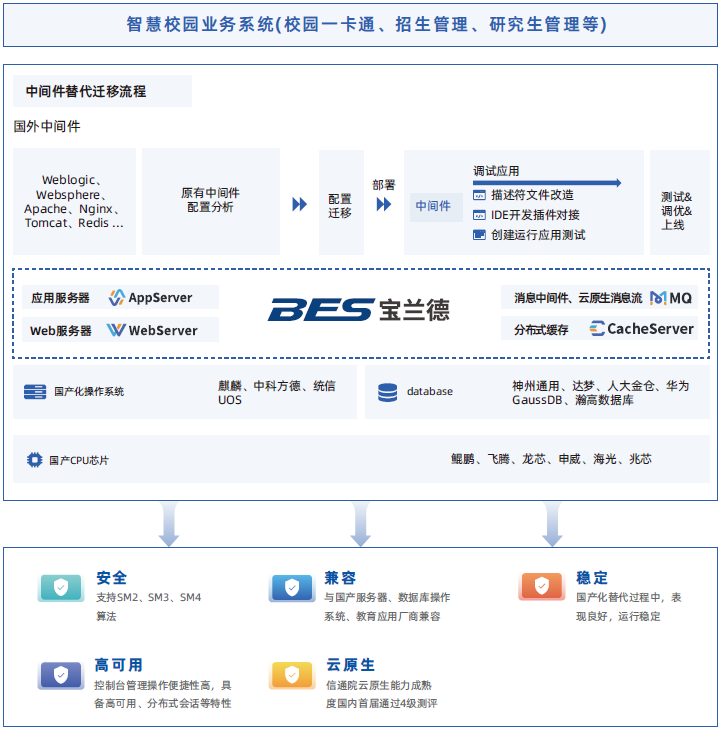
Task: Click the 稳定 orange shield icon
Action: pyautogui.click(x=542, y=586)
